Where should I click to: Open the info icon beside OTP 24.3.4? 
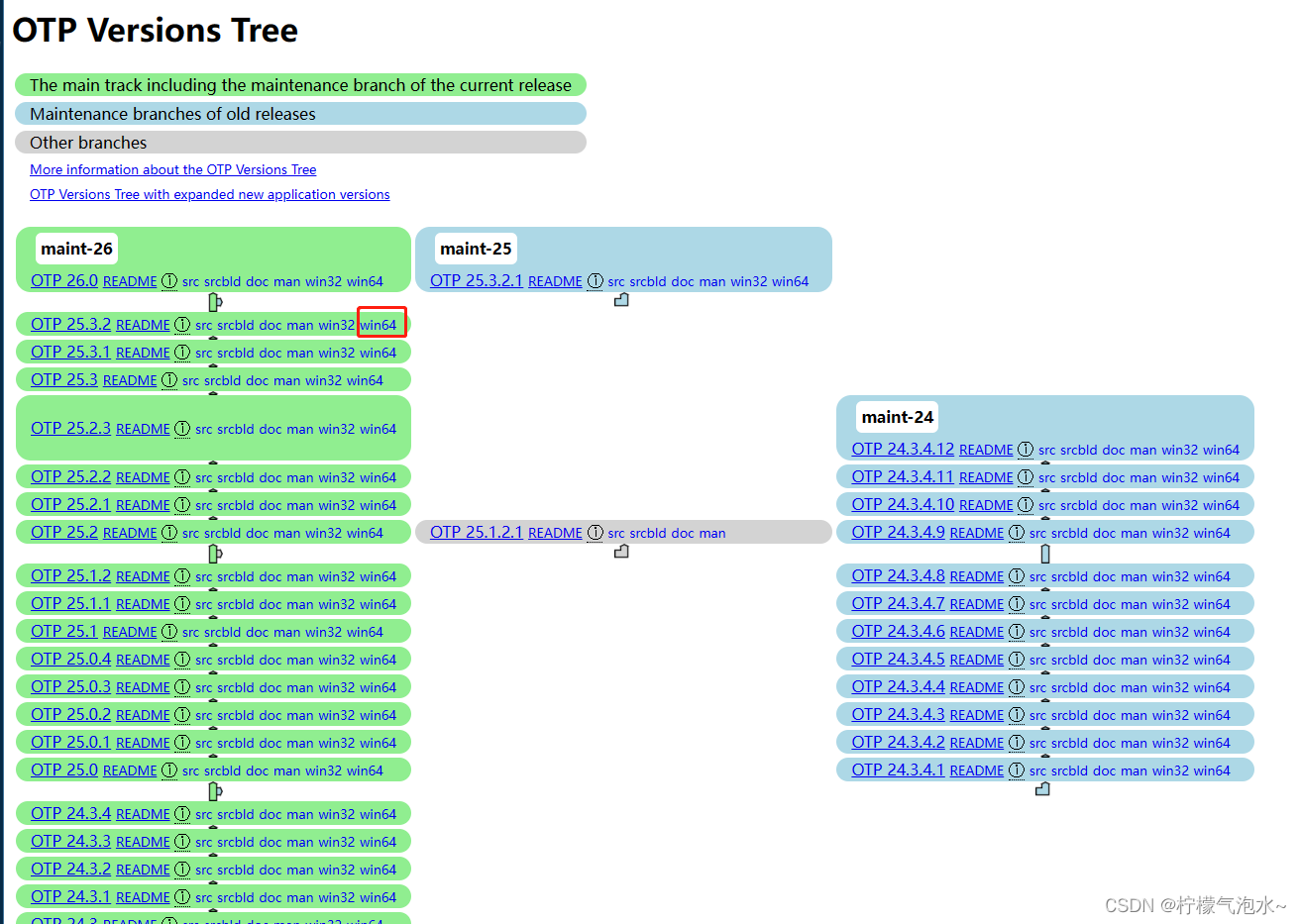(x=182, y=814)
